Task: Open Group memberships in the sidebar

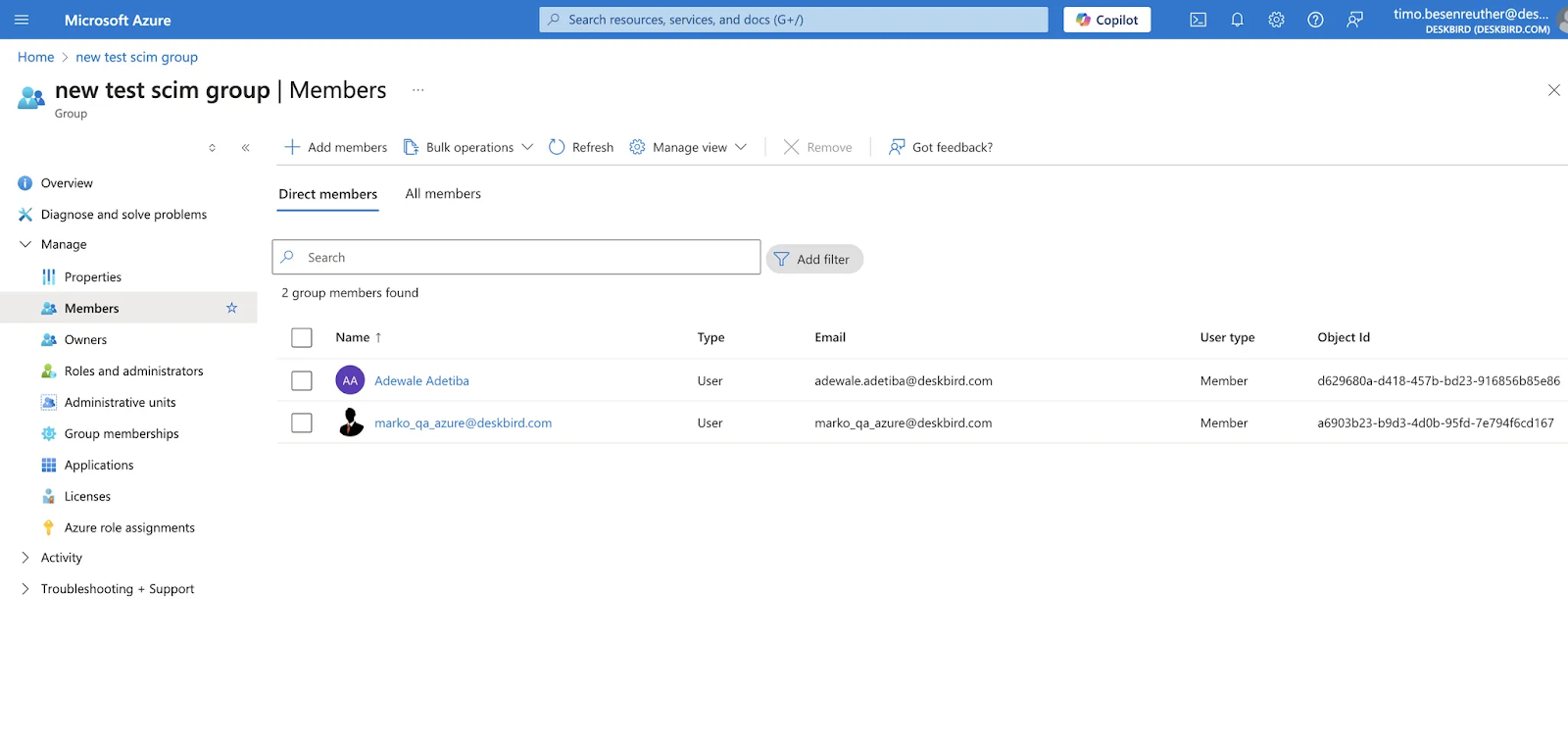Action: pyautogui.click(x=122, y=433)
